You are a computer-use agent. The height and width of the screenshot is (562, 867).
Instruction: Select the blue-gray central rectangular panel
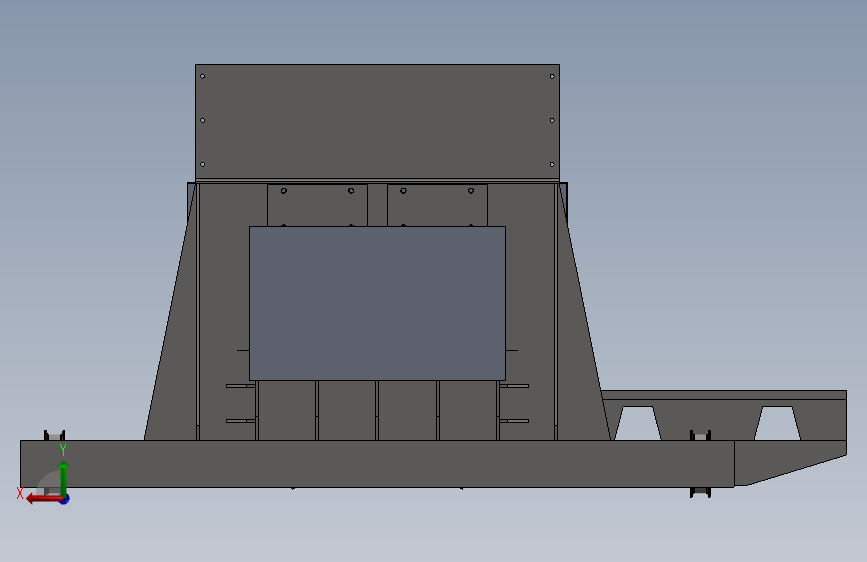click(x=377, y=303)
